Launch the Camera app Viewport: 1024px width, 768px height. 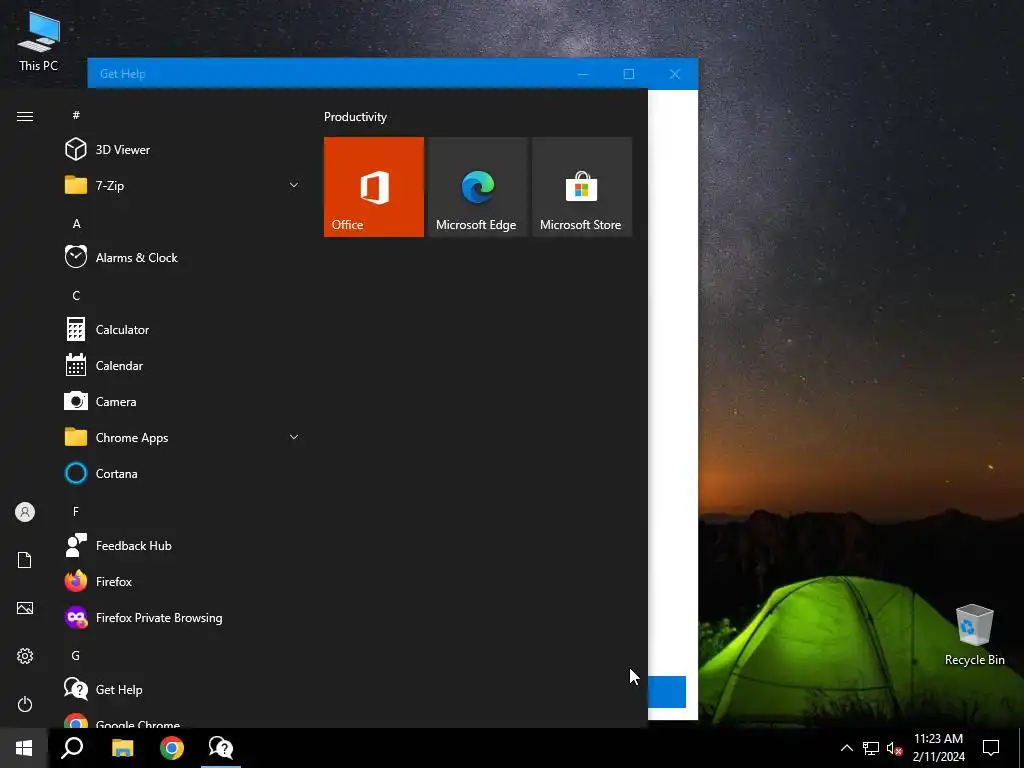point(183,402)
